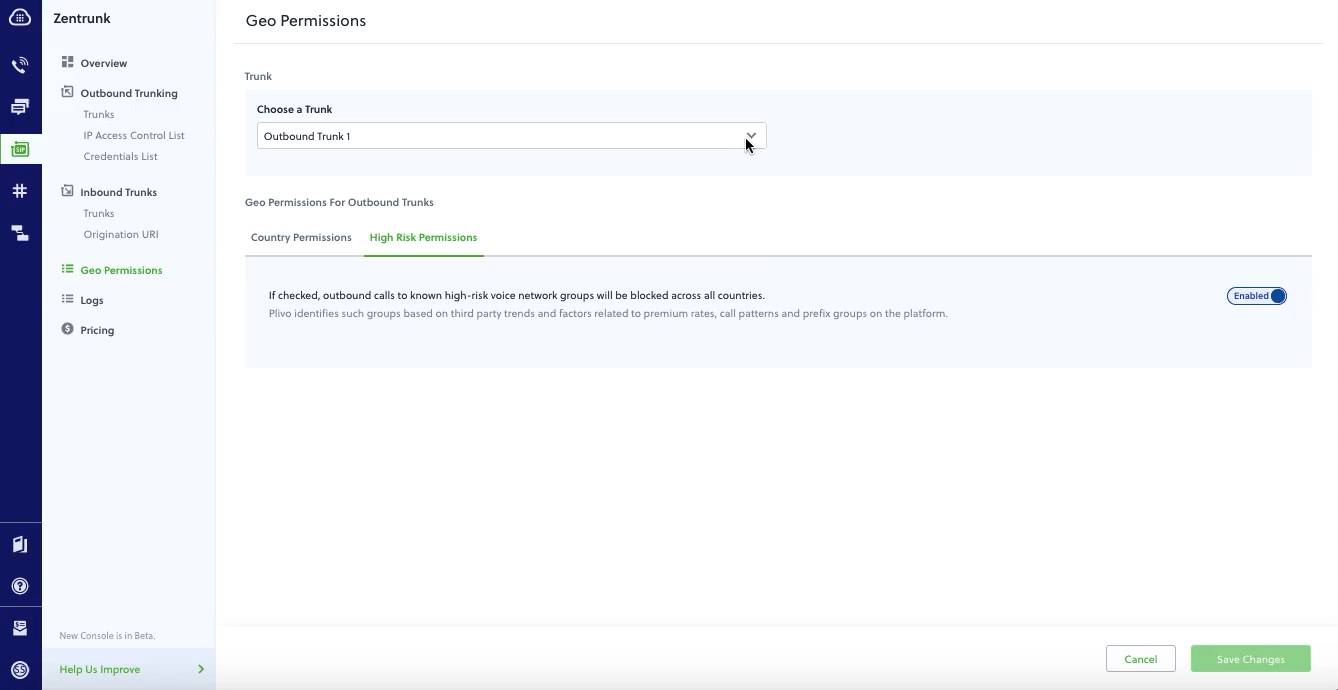Open the Messaging chat icon in sidebar
This screenshot has height=690, width=1338.
tap(20, 107)
